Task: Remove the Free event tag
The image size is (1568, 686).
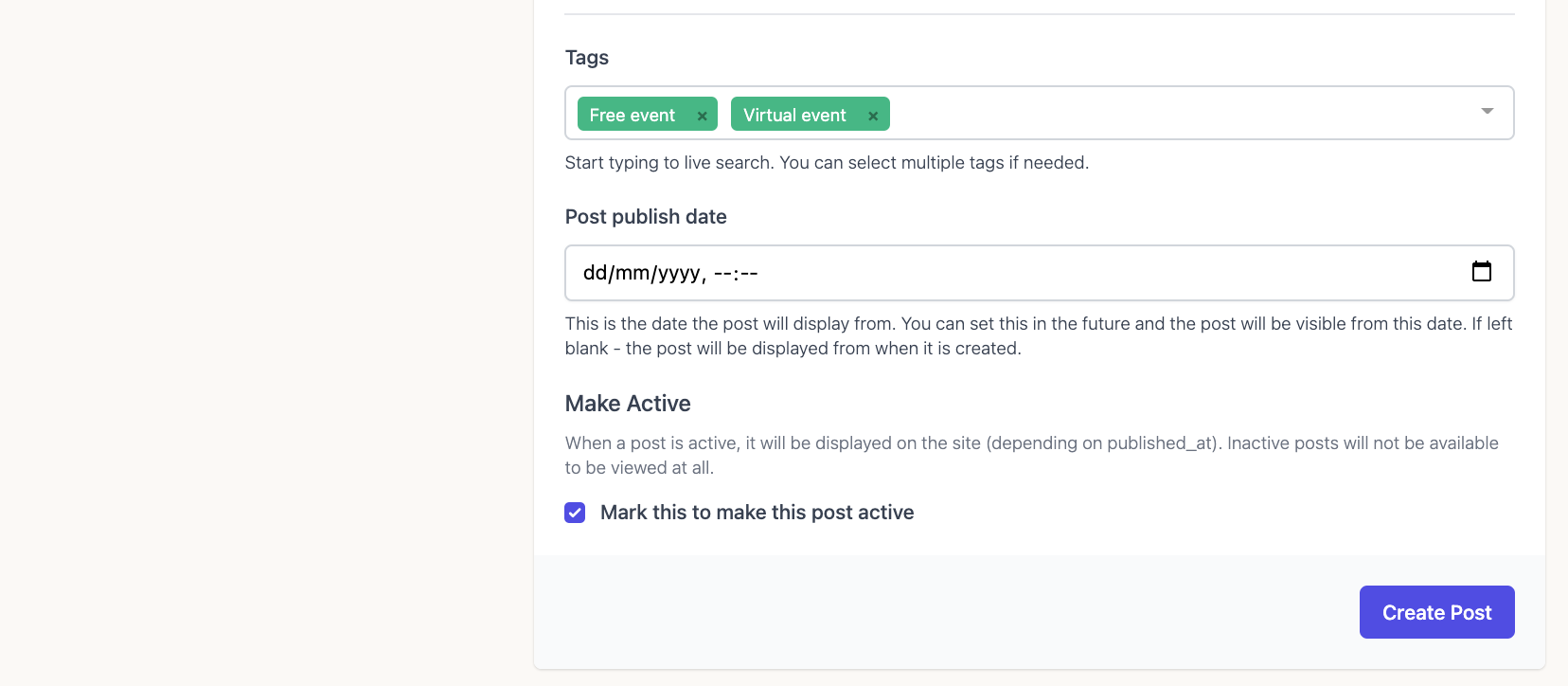Action: [702, 116]
